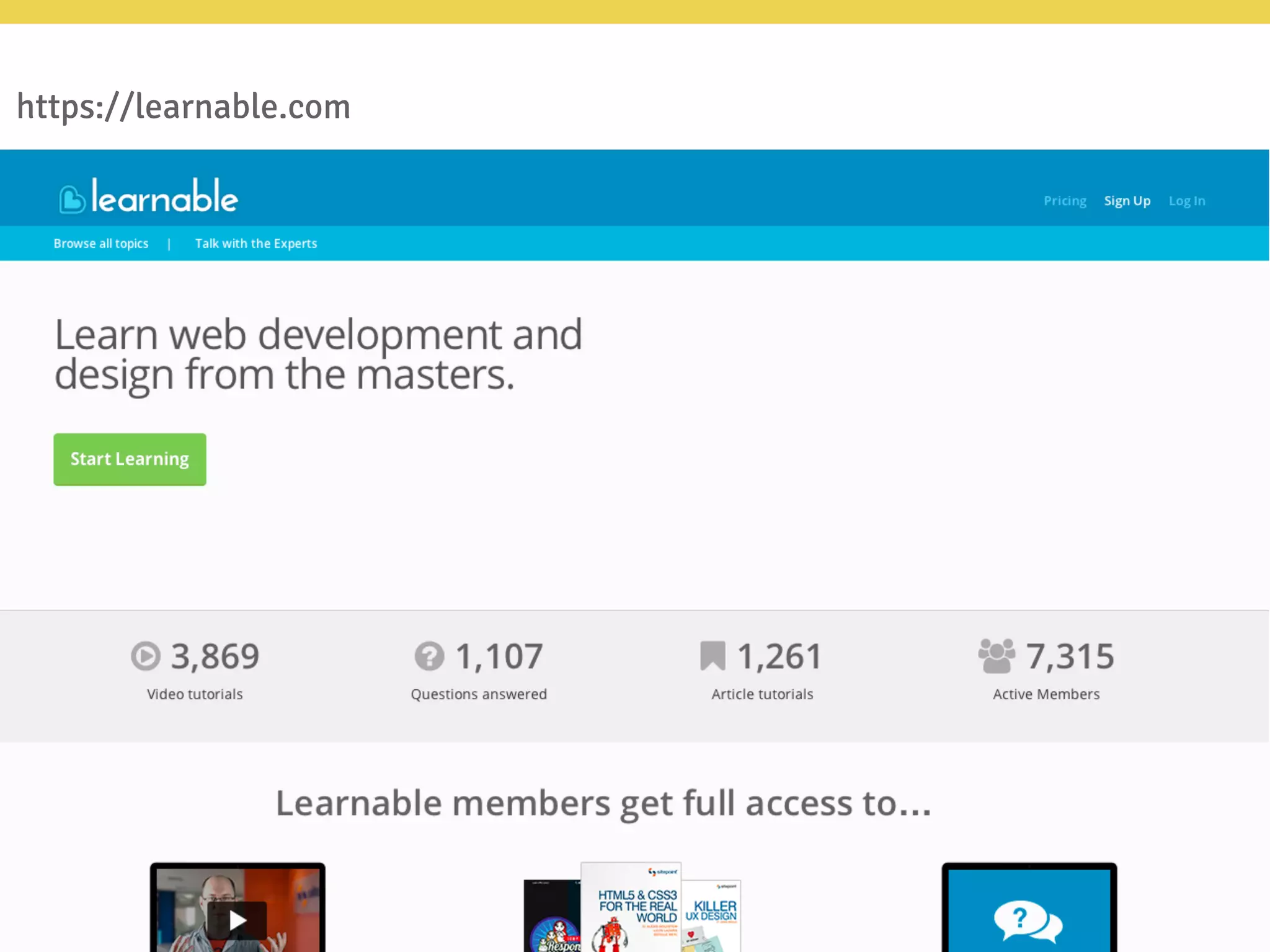Open the dark book cover left of HTML5 book

coord(553,916)
